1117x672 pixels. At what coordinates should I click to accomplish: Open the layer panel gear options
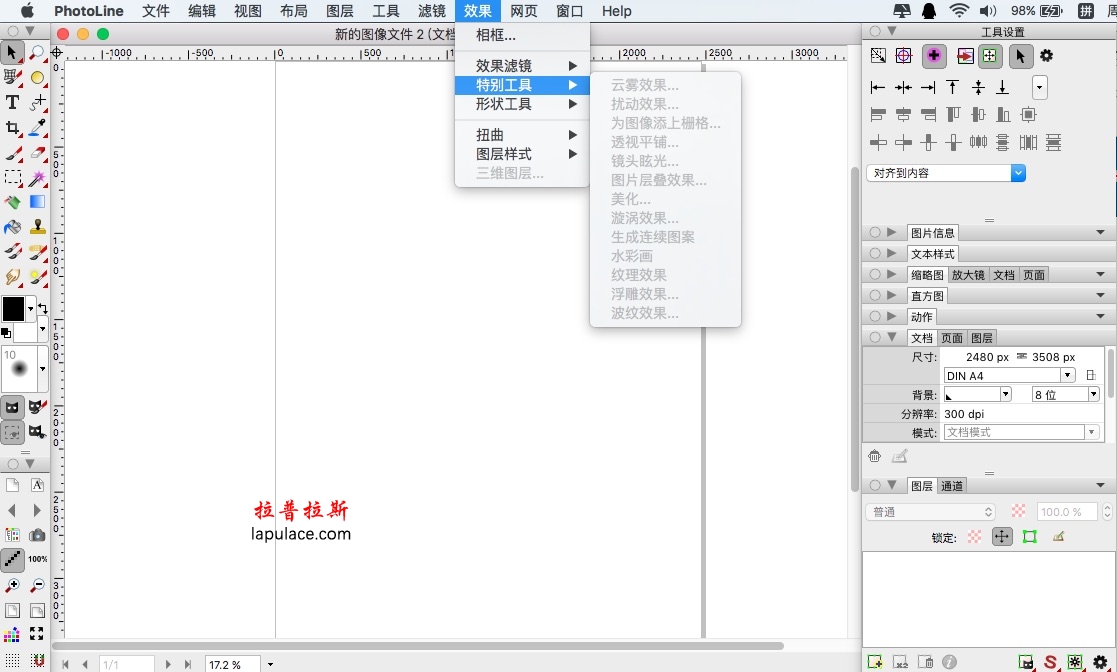coord(1101,662)
